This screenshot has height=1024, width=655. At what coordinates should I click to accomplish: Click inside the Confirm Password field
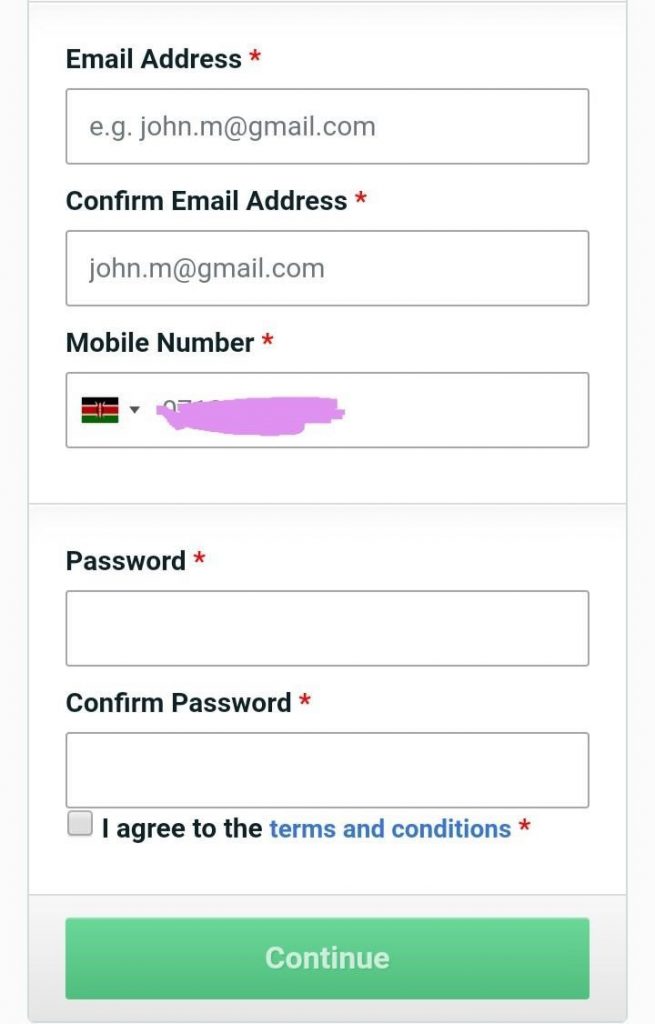tap(326, 770)
